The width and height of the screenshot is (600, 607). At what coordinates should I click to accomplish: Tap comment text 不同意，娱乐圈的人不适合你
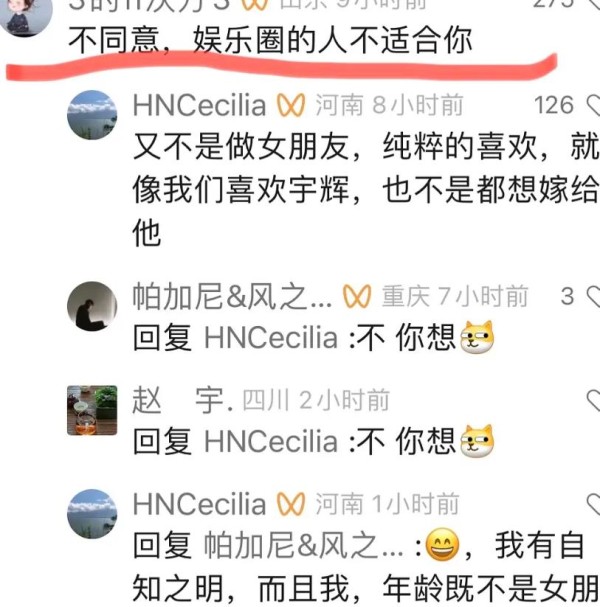click(270, 40)
